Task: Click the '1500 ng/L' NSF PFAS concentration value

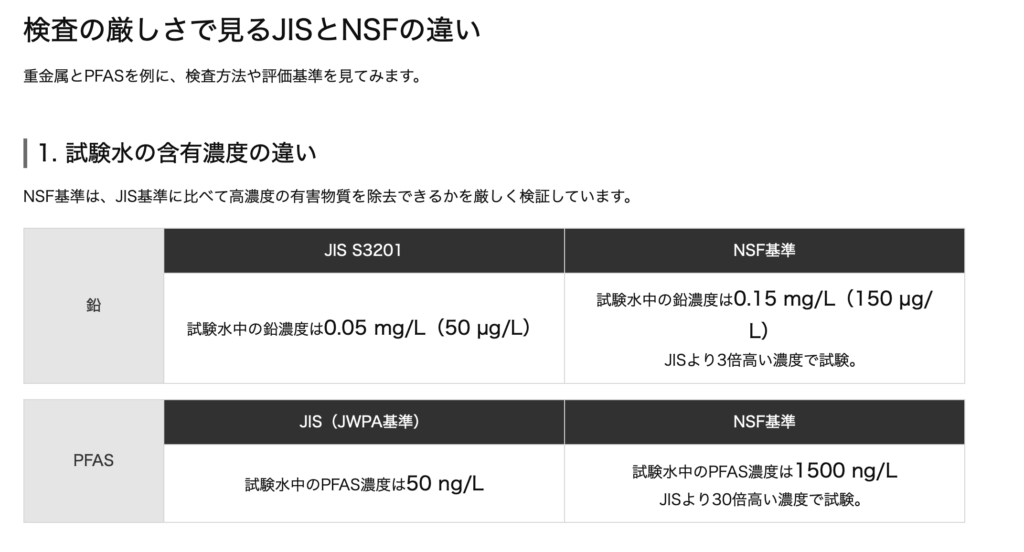Action: pyautogui.click(x=846, y=470)
